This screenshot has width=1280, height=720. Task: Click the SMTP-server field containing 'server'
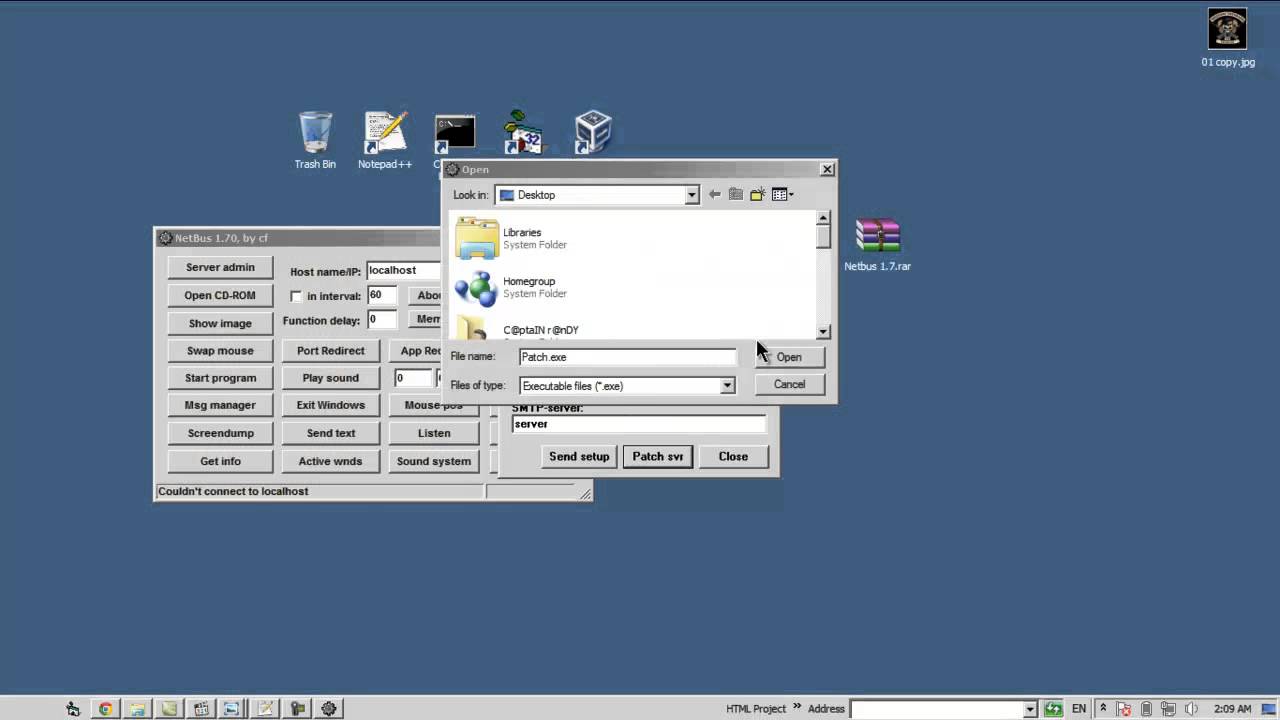click(x=639, y=424)
